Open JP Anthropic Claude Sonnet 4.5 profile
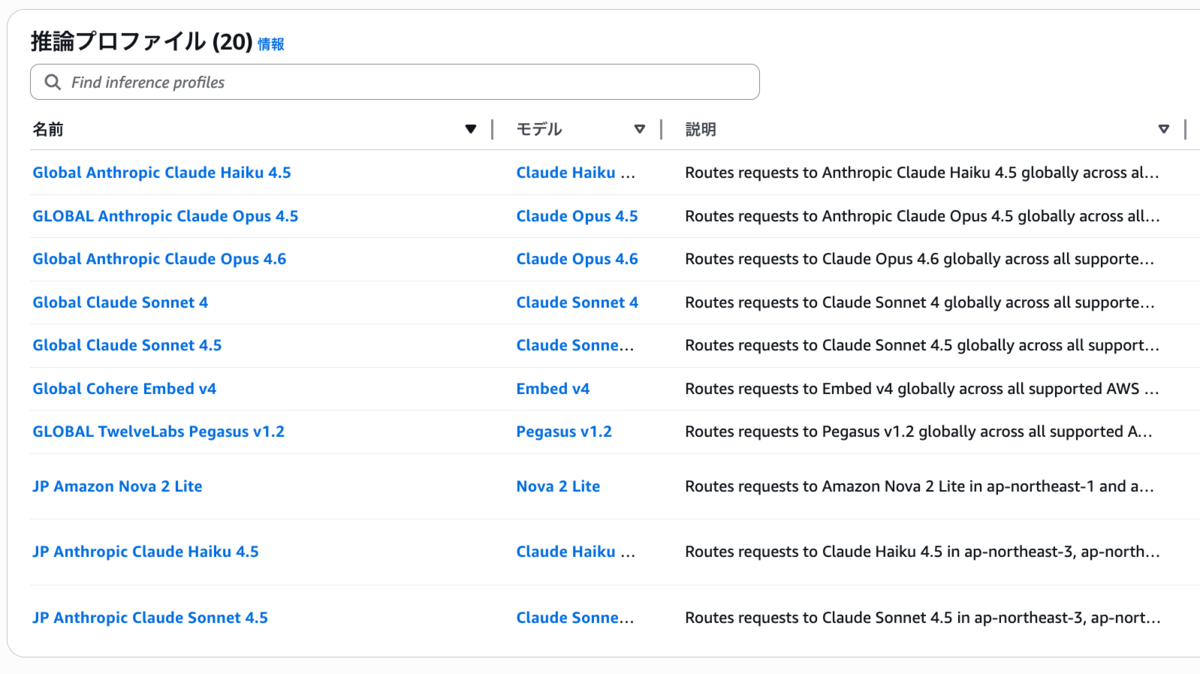The width and height of the screenshot is (1200, 674). 150,617
